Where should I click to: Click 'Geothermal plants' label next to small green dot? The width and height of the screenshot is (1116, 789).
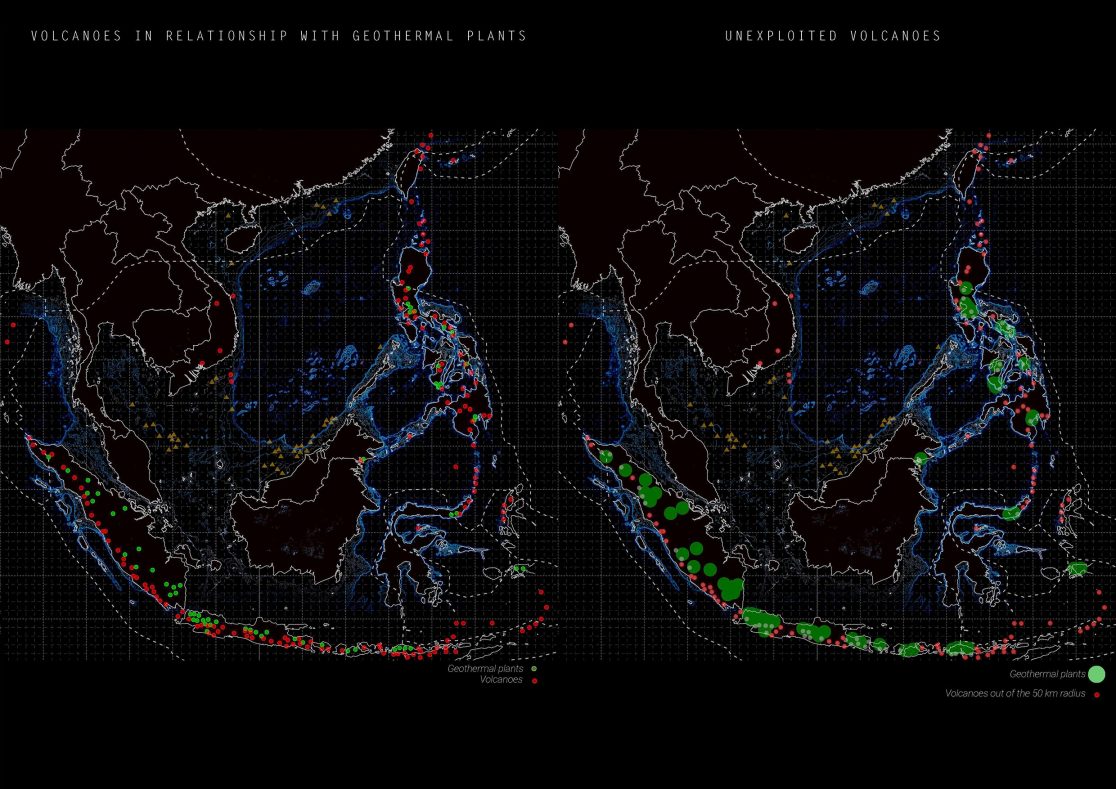coord(487,668)
